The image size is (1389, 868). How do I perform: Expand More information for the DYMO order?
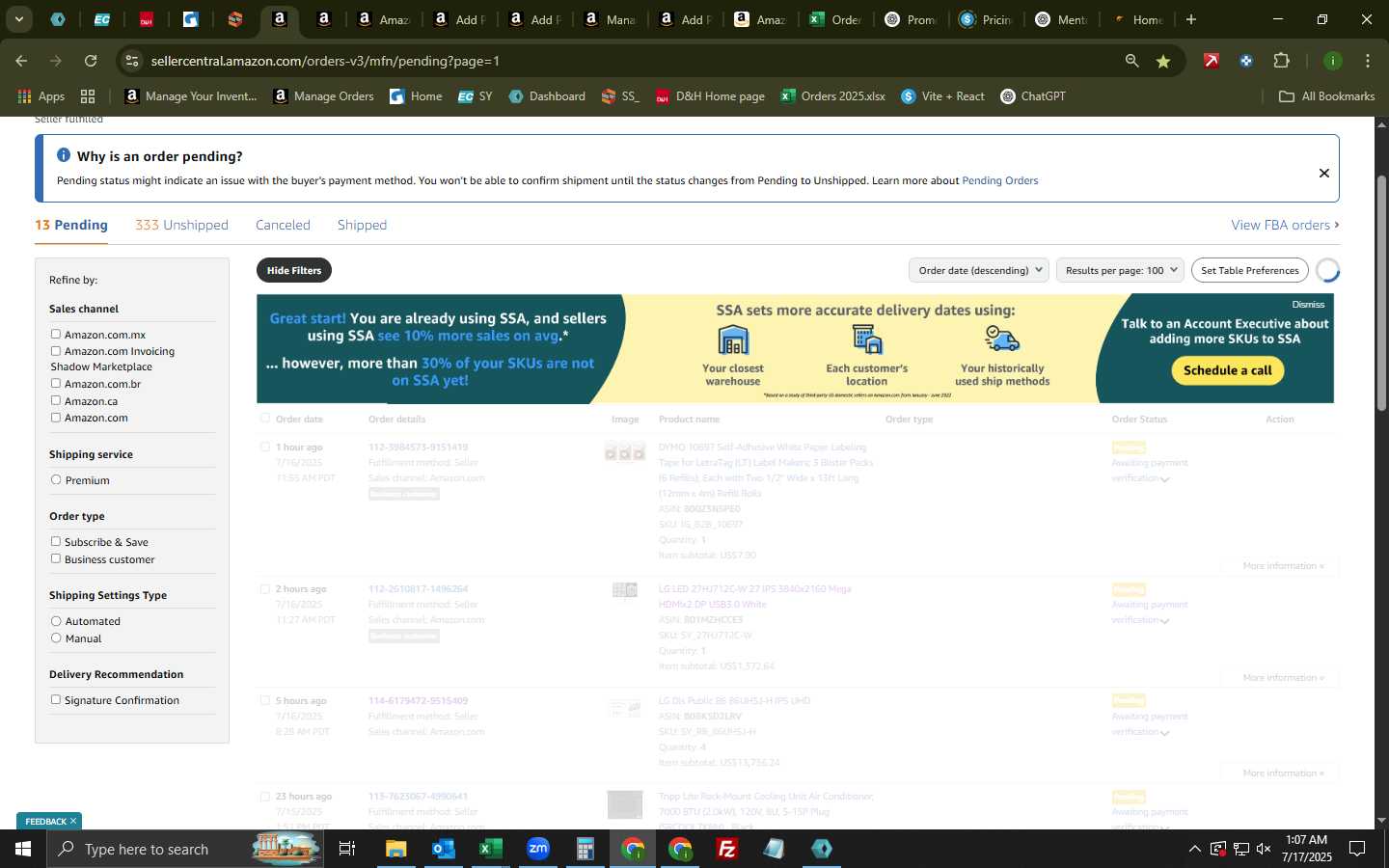1283,565
